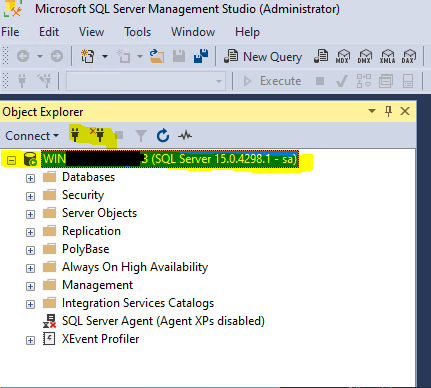Close the Object Explorer panel
Viewport: 431px width, 388px height.
405,111
